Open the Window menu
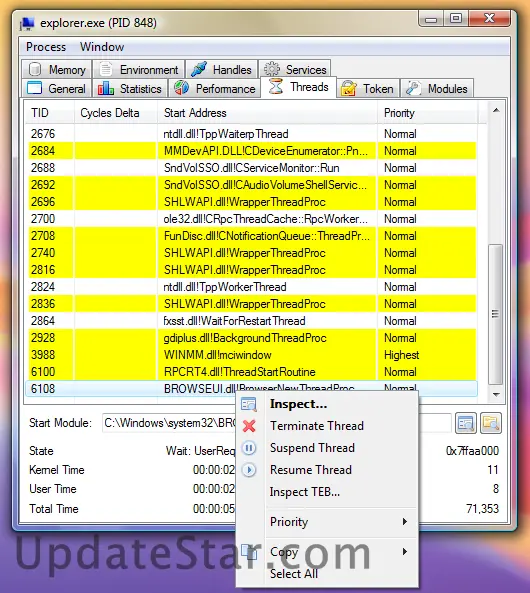Image resolution: width=530 pixels, height=593 pixels. coord(102,47)
